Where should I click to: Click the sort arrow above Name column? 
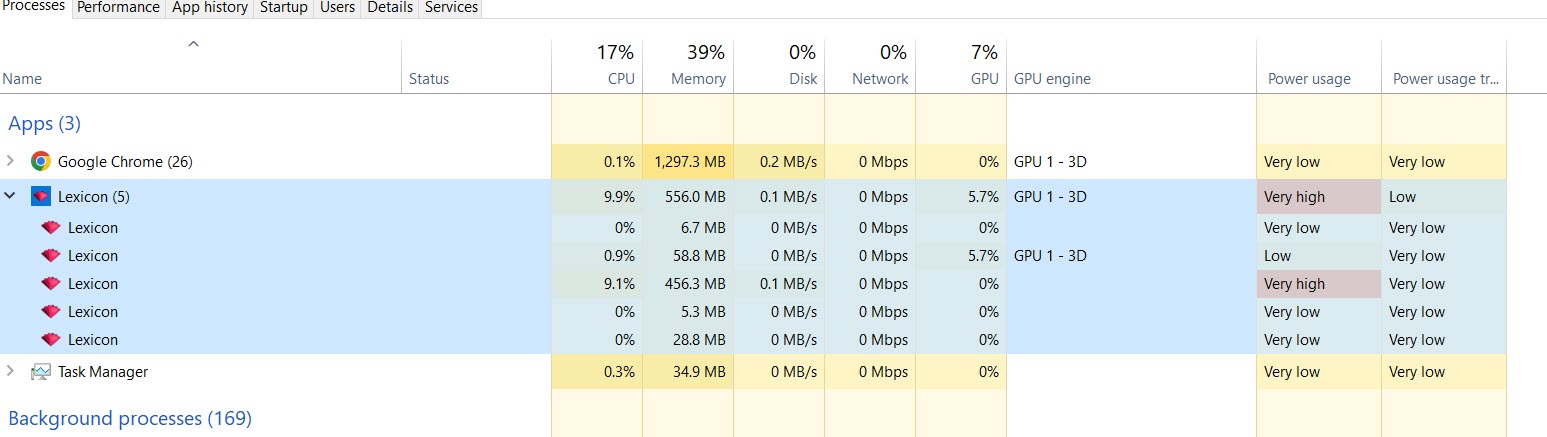(x=194, y=44)
